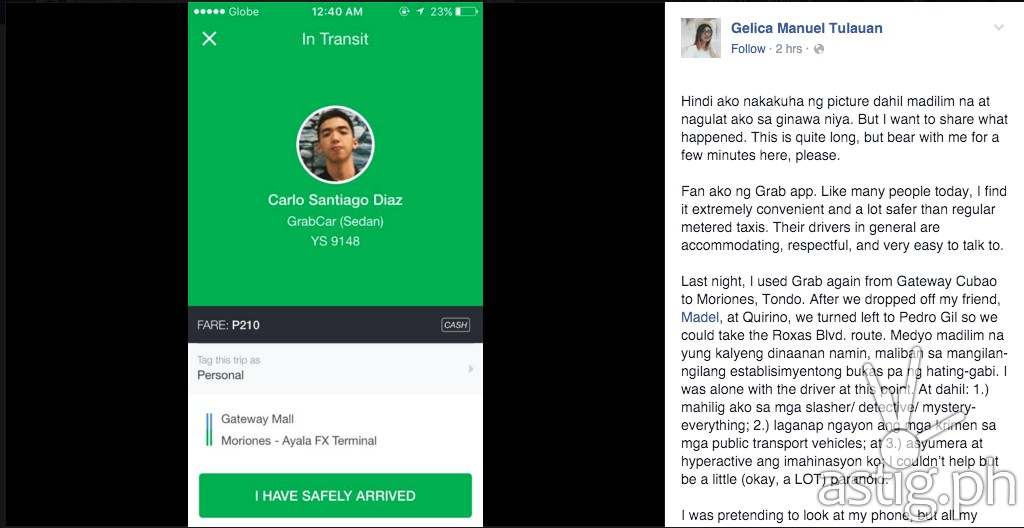Click the Madel tagged friend link

[x=700, y=317]
